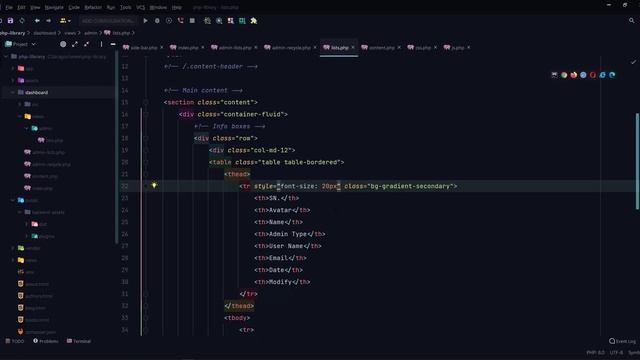Click the Forward navigation arrow

[49, 20]
